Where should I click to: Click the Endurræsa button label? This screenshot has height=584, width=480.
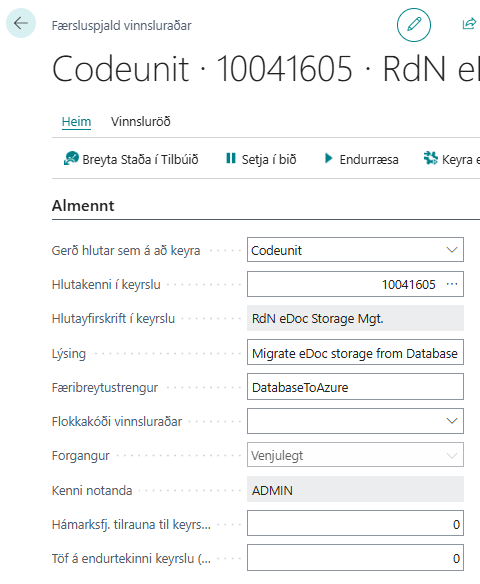click(x=369, y=159)
